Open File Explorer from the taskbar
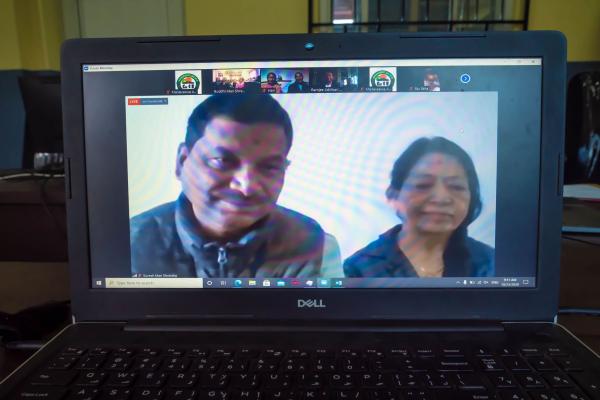 pyautogui.click(x=251, y=283)
